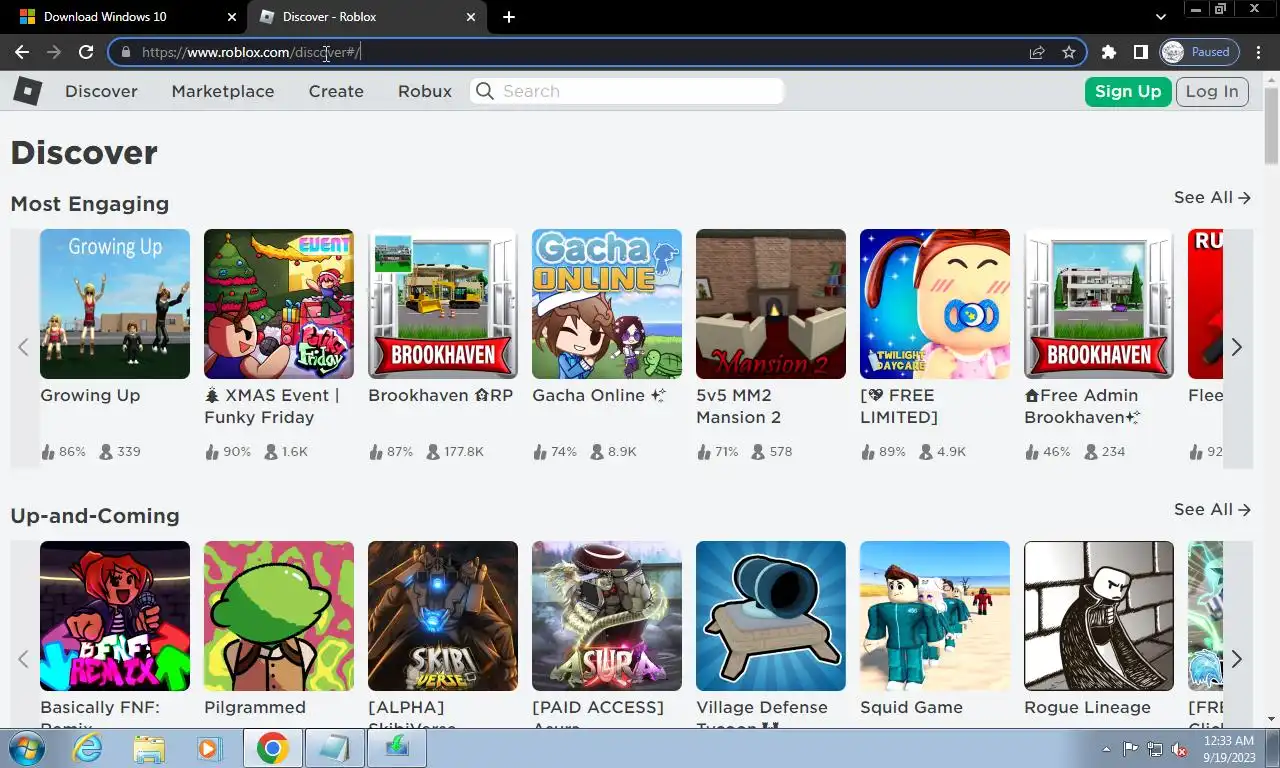This screenshot has width=1280, height=768.
Task: Click the Roblox logo icon
Action: [x=27, y=91]
